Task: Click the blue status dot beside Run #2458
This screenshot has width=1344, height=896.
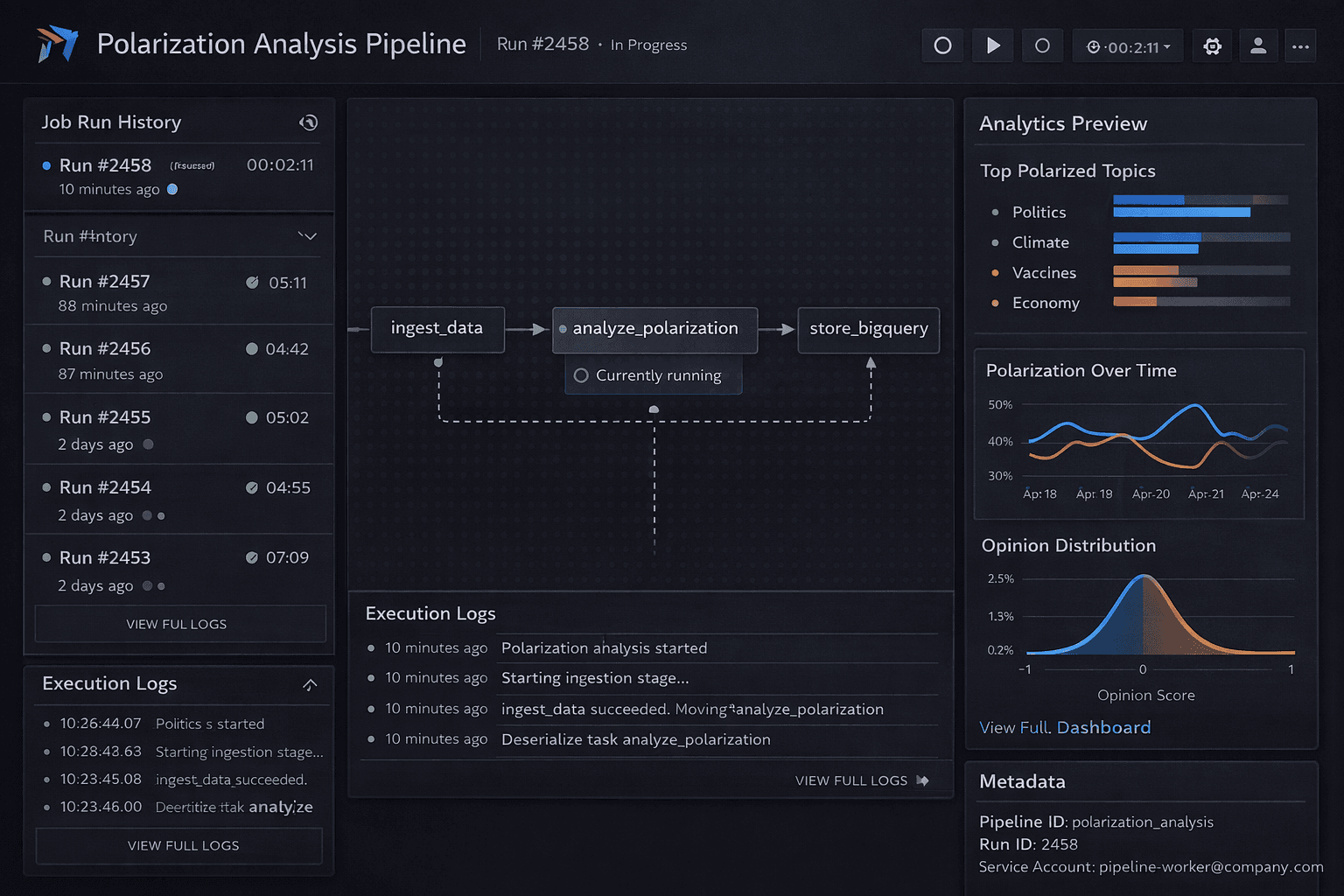Action: [46, 164]
